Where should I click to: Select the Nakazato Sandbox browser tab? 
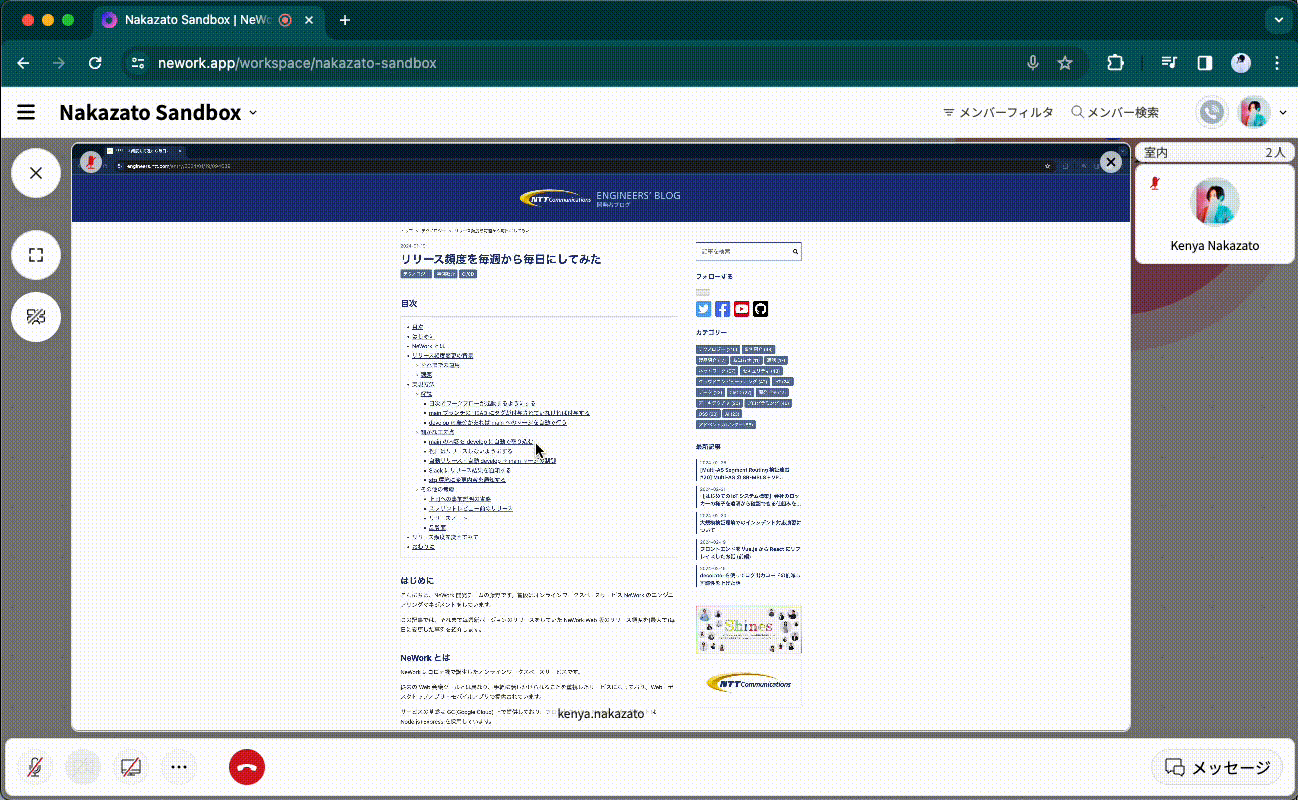click(x=190, y=20)
